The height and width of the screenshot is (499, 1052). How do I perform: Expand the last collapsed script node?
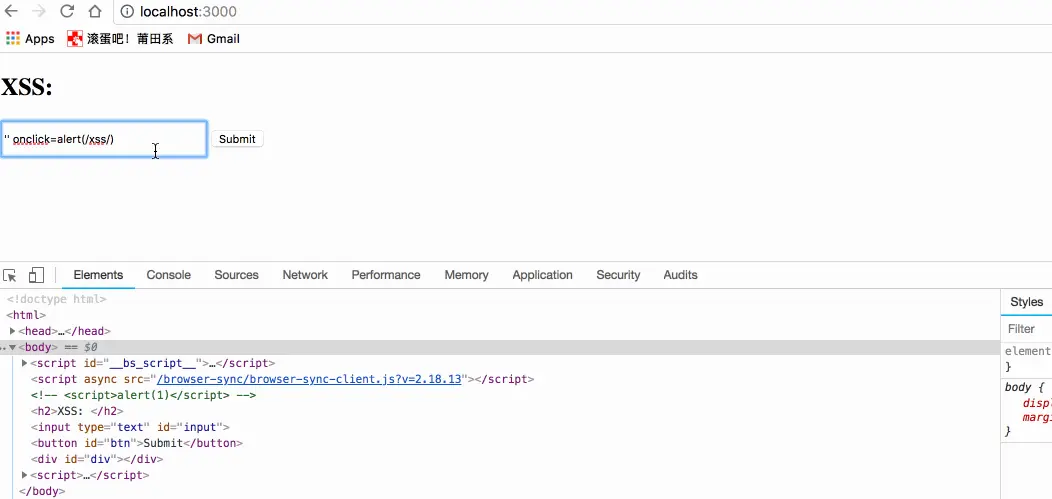tap(25, 476)
